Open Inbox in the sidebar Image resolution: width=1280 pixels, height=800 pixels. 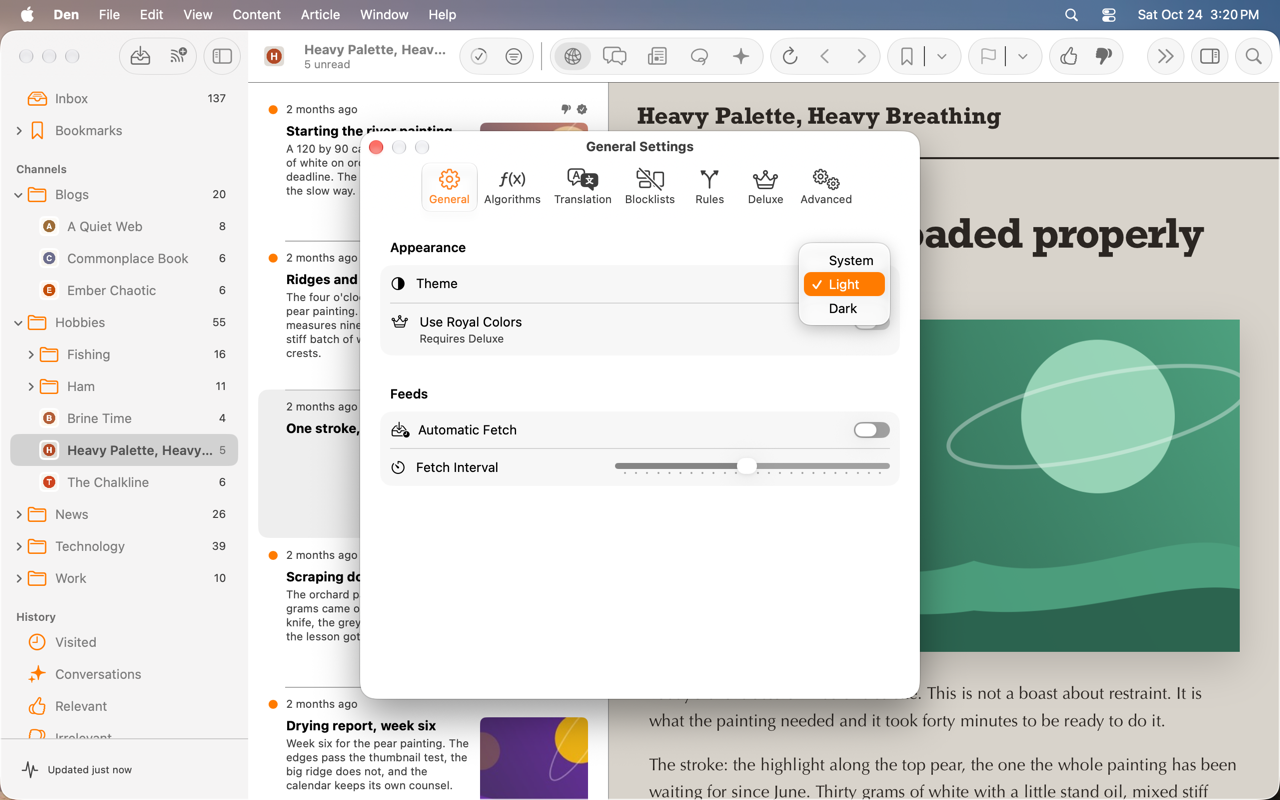[124, 99]
